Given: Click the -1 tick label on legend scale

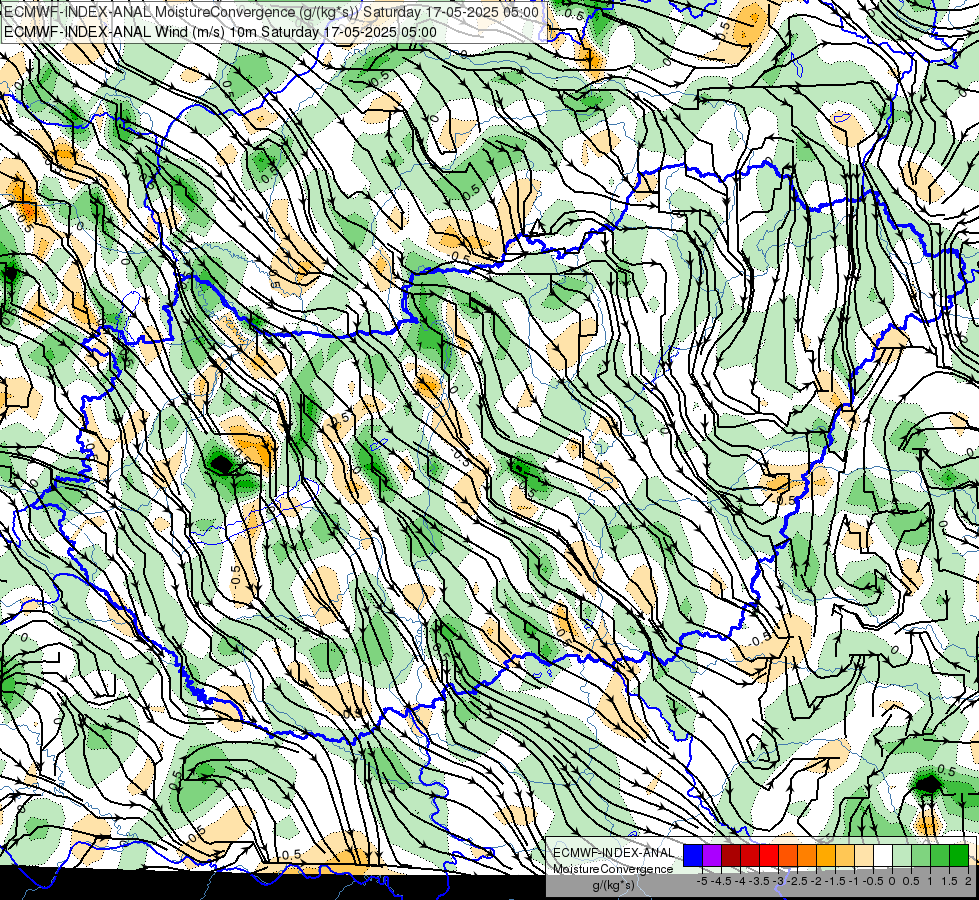Looking at the screenshot, I should (854, 881).
